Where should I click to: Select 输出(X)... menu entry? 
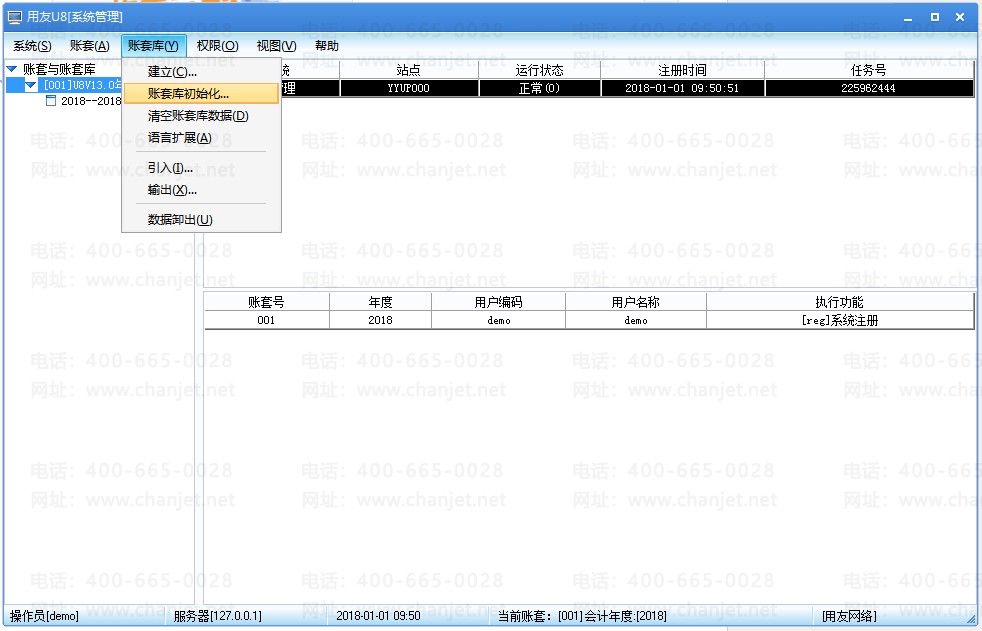(202, 190)
